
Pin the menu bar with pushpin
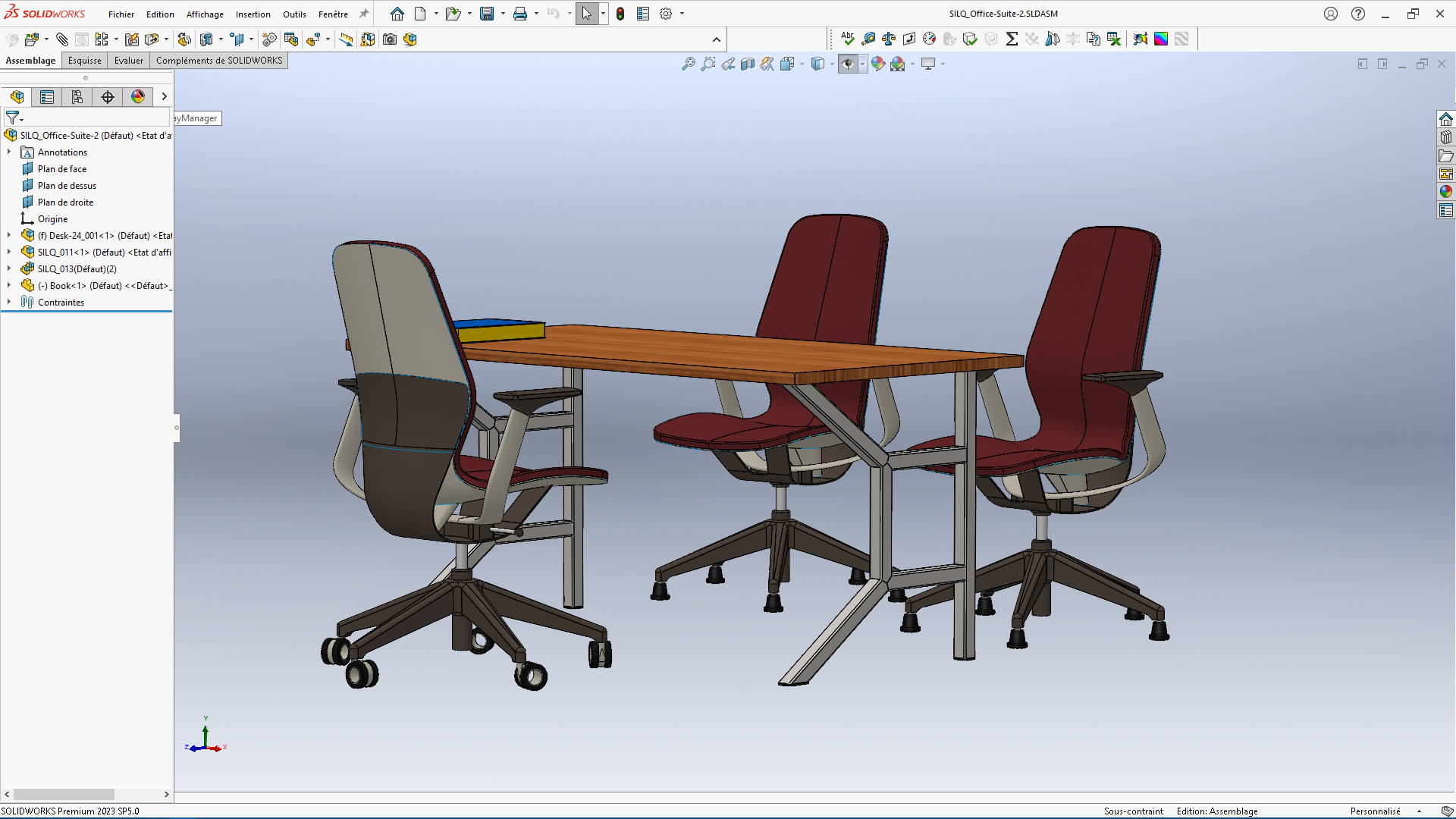click(x=364, y=14)
